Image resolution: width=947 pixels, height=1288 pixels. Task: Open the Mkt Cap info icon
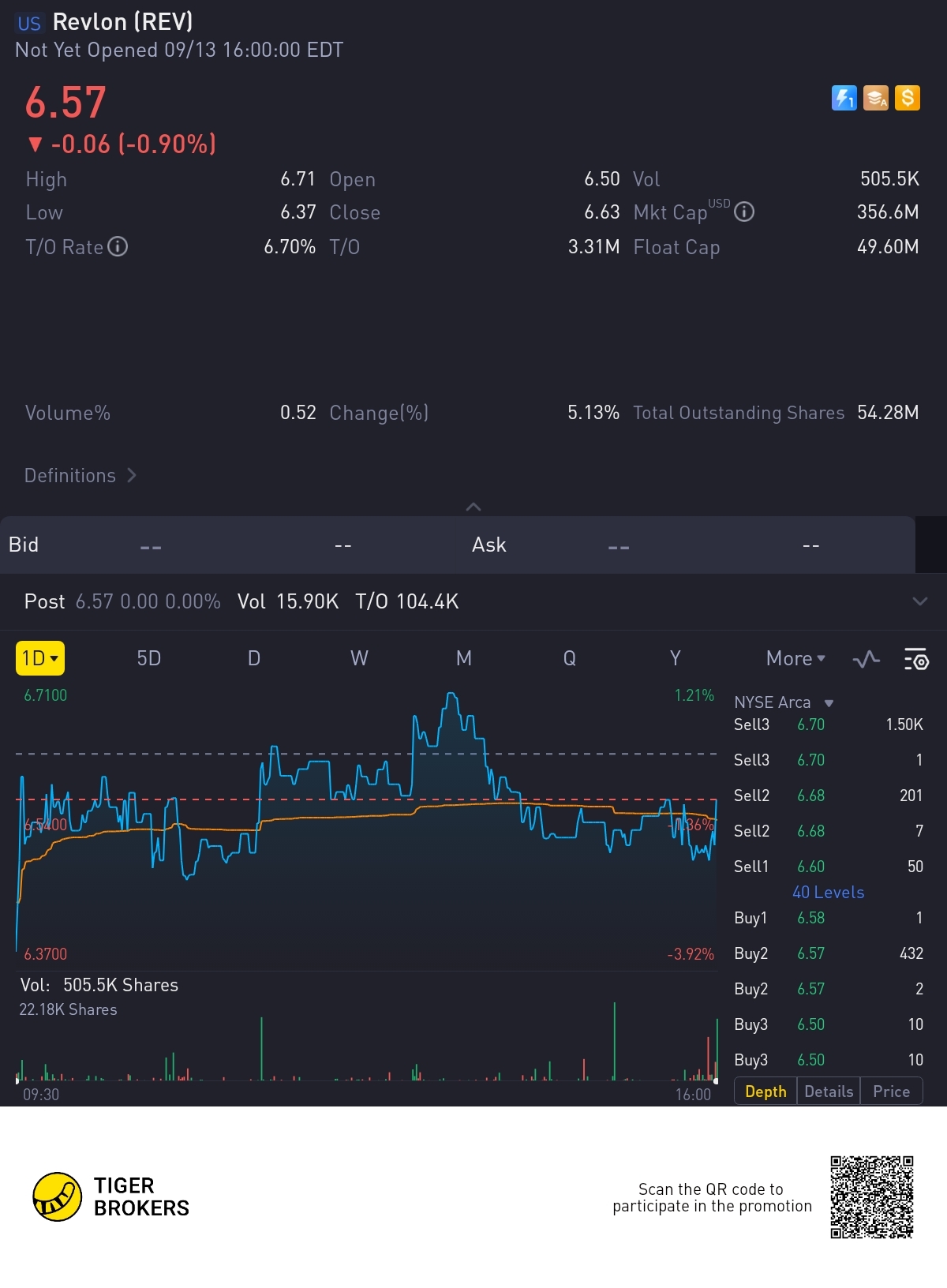click(744, 212)
